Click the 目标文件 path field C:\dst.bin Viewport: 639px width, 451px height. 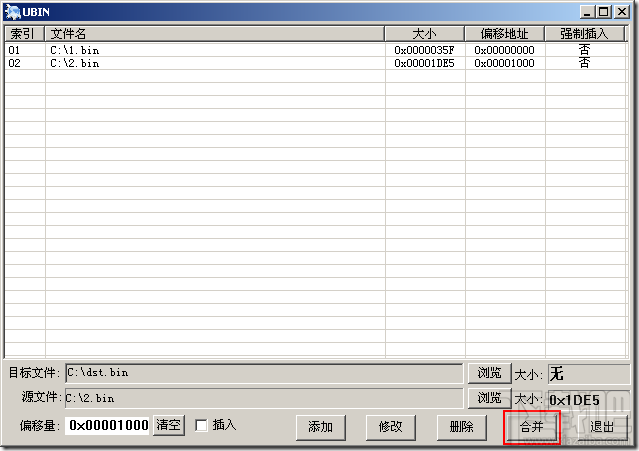264,373
